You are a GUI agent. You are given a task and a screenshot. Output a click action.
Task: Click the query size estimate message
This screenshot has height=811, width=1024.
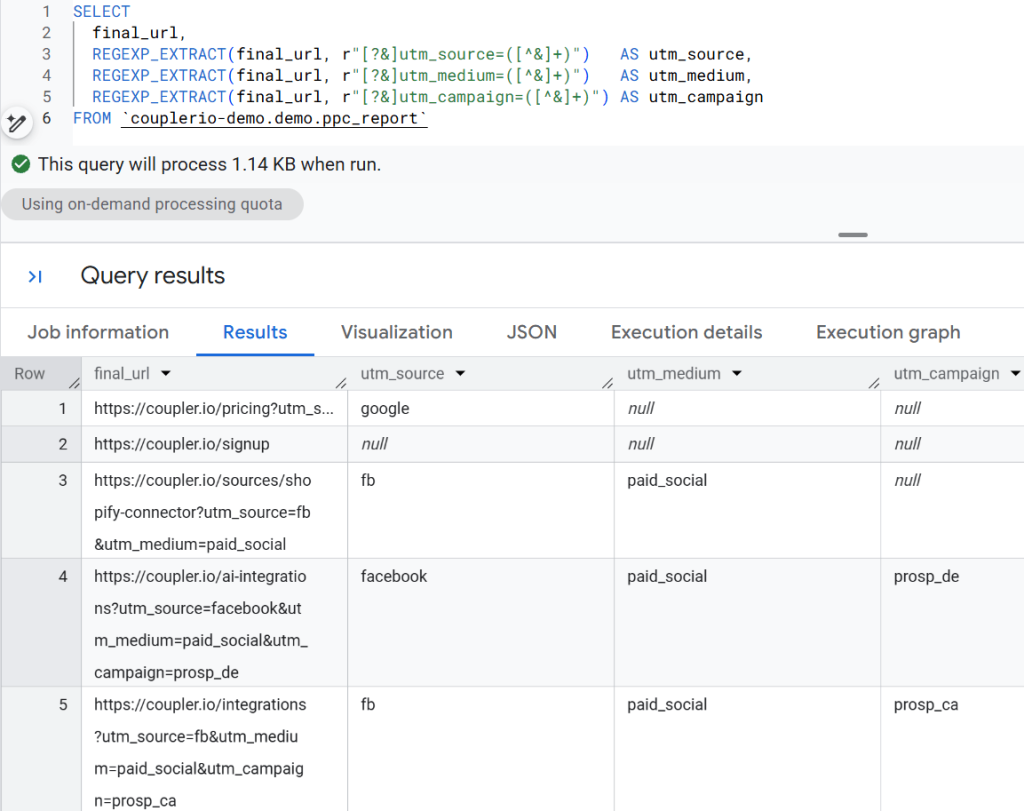209,165
